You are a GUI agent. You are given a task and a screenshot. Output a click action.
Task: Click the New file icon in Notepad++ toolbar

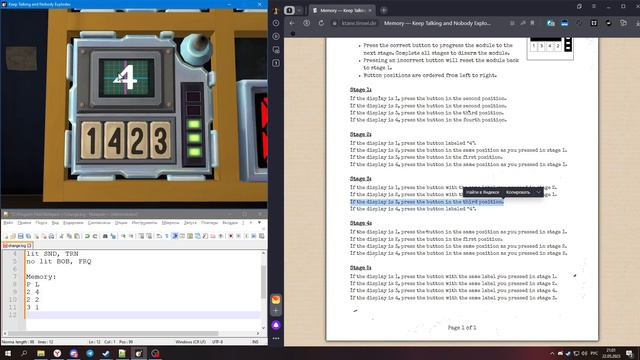[6, 236]
